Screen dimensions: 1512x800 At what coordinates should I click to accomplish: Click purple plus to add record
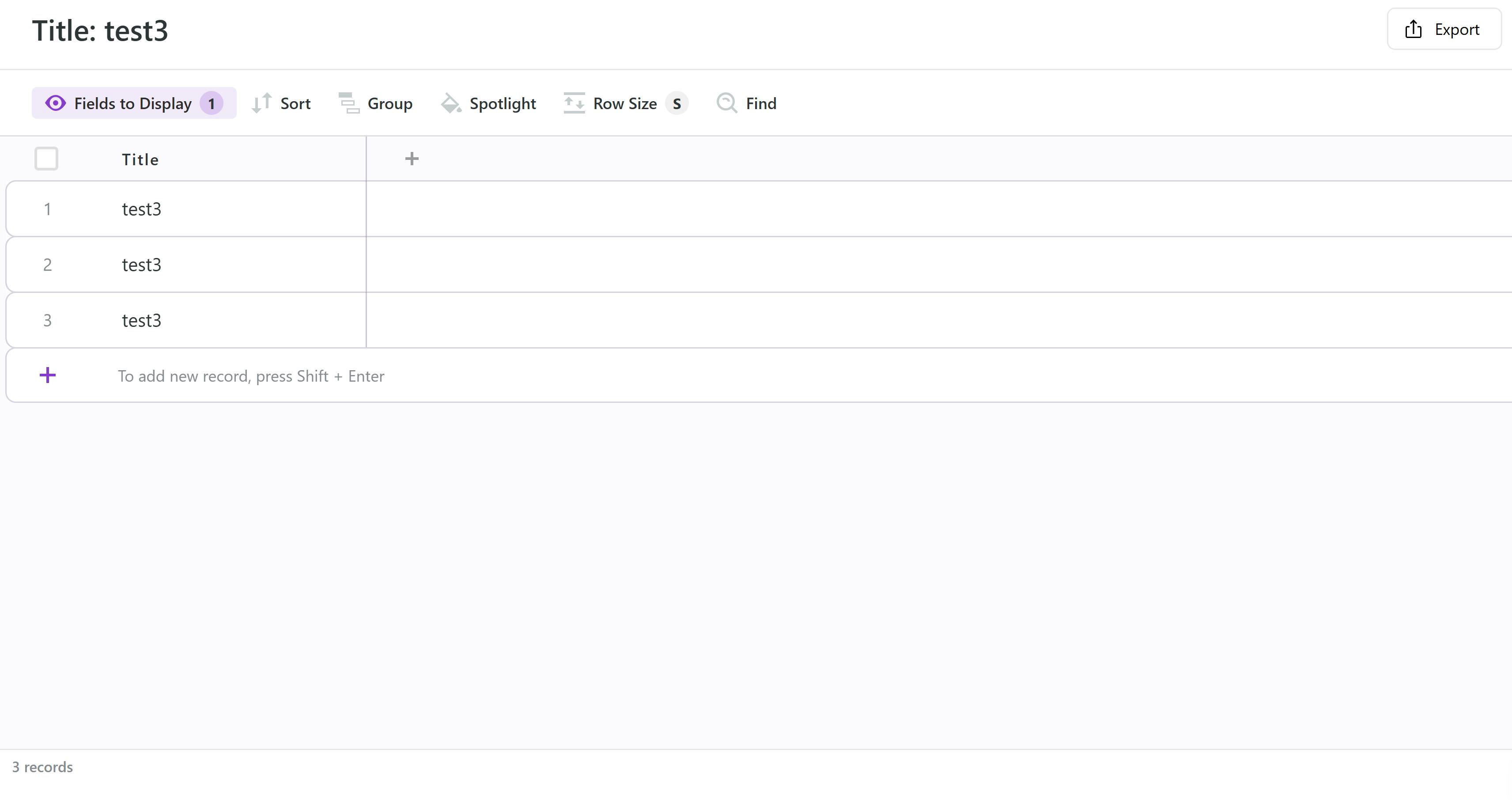pos(48,375)
